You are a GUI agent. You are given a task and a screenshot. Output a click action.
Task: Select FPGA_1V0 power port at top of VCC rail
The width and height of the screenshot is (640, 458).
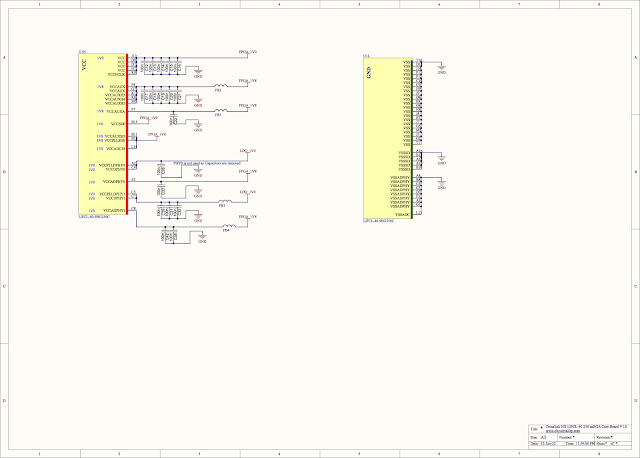[248, 52]
